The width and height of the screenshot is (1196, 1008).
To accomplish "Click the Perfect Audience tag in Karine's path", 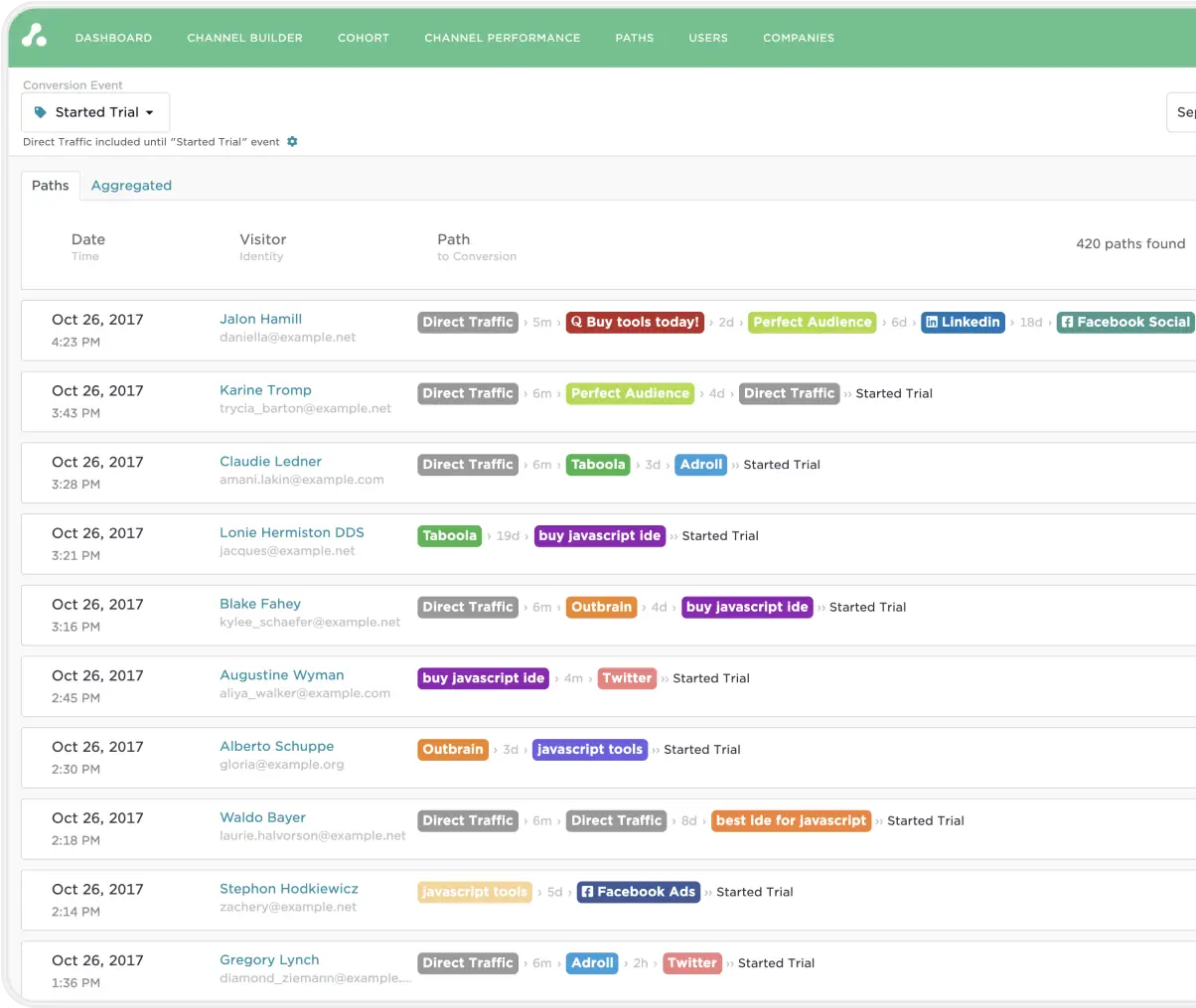I will (x=630, y=393).
